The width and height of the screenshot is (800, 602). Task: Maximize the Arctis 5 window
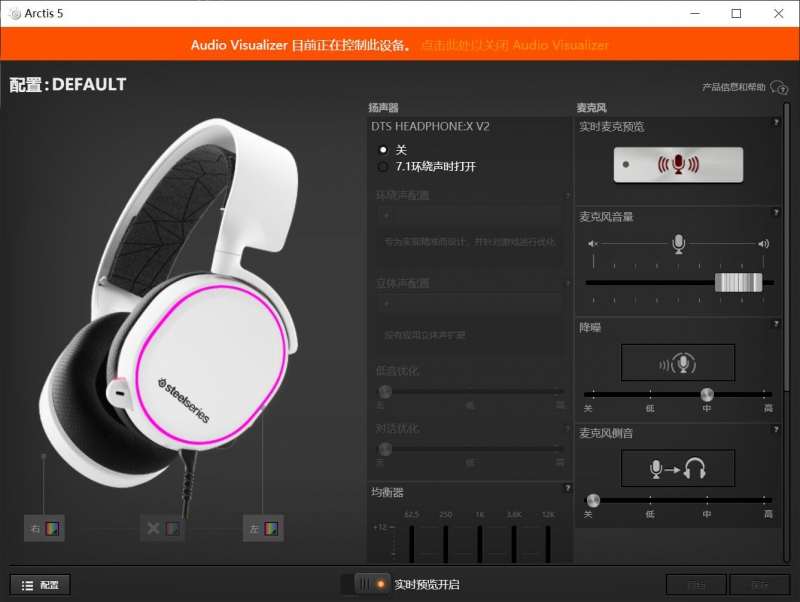736,14
